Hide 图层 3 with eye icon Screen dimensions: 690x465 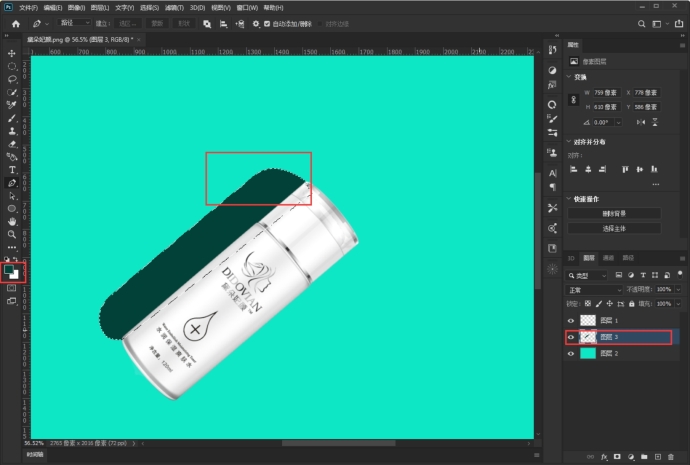point(571,337)
